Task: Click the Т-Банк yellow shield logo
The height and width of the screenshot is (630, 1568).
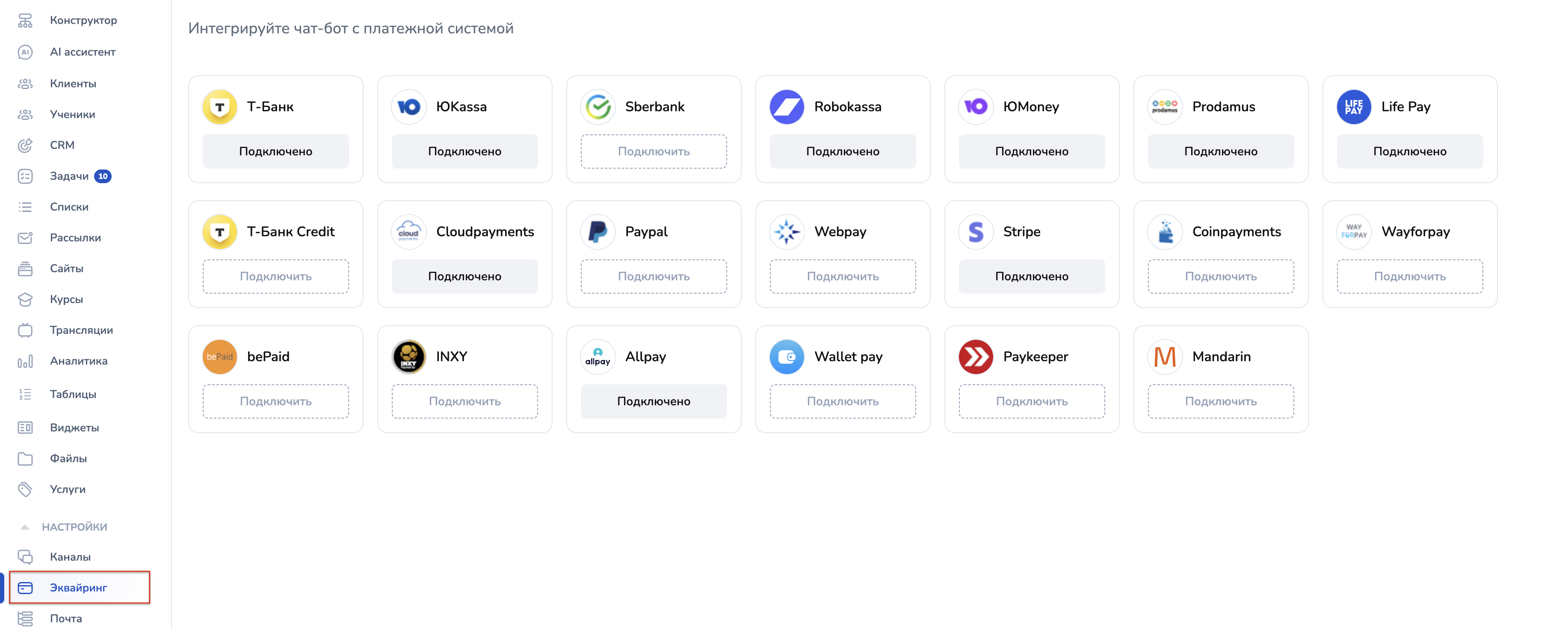Action: [220, 107]
